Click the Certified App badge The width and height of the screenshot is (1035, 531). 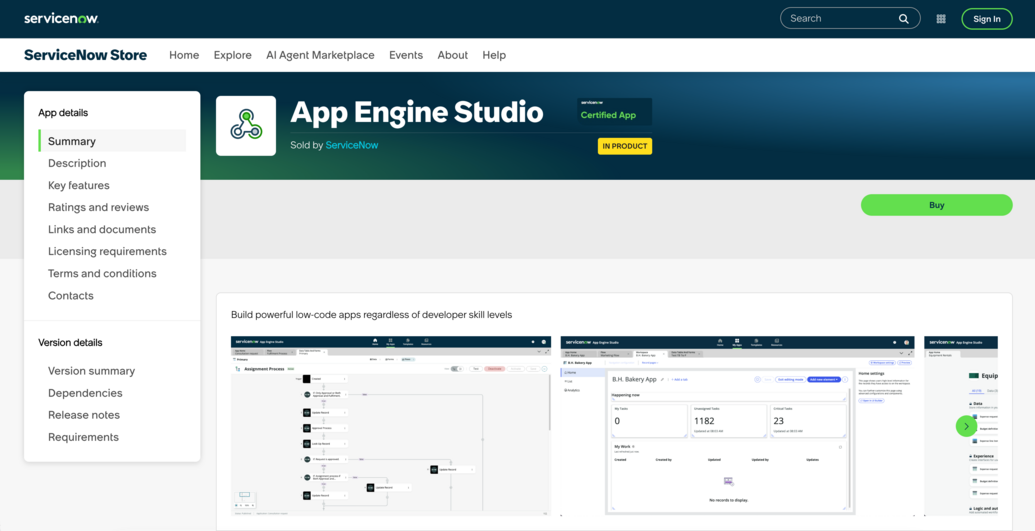tap(615, 112)
